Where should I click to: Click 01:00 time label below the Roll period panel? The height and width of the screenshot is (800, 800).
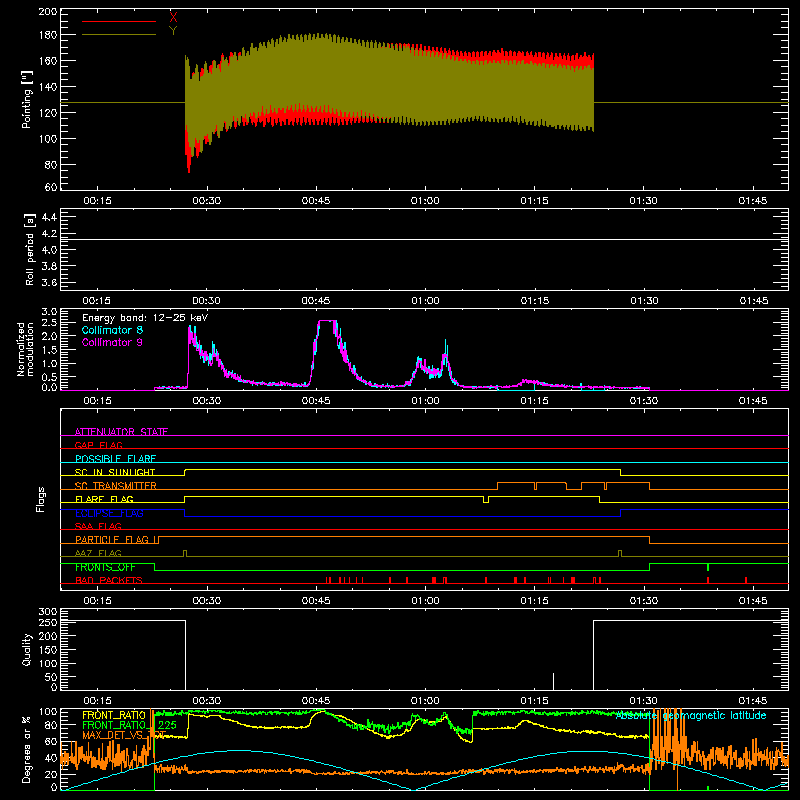tap(425, 301)
